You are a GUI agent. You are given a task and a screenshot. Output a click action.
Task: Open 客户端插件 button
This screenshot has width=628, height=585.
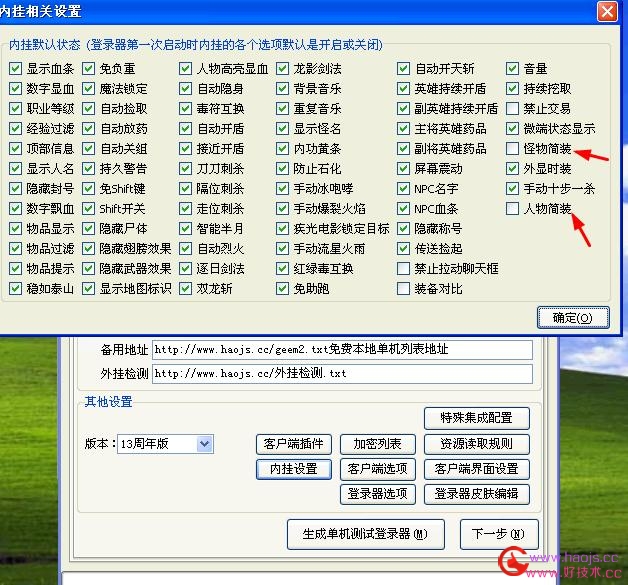294,444
